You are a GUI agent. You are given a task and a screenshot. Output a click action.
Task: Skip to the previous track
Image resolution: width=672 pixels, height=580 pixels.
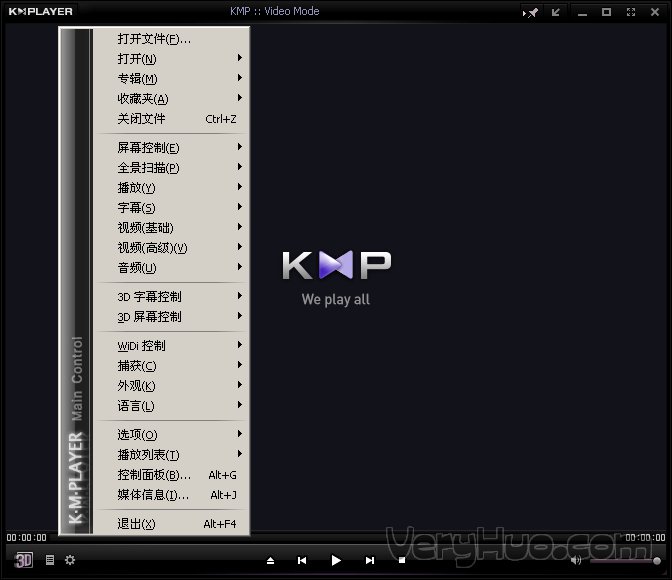point(302,560)
